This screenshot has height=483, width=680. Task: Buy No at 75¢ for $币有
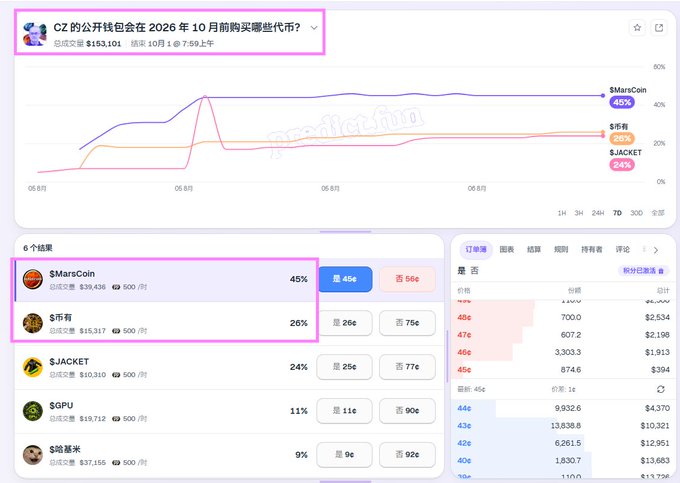tap(407, 323)
